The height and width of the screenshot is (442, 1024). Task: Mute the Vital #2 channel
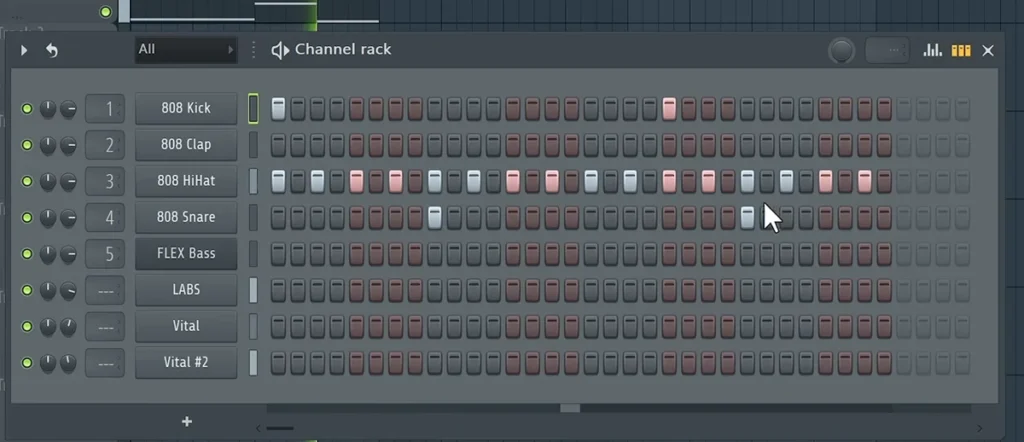point(27,362)
